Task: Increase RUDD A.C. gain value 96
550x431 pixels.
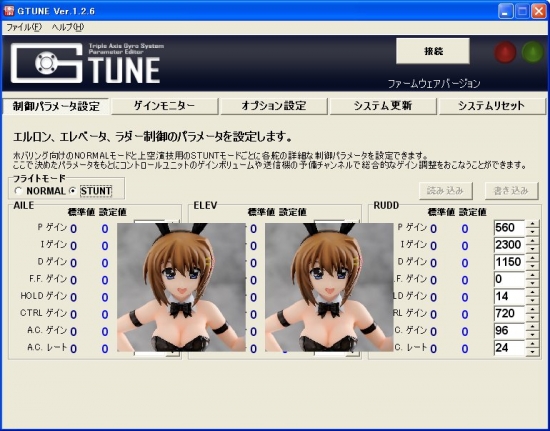Action: (x=532, y=326)
